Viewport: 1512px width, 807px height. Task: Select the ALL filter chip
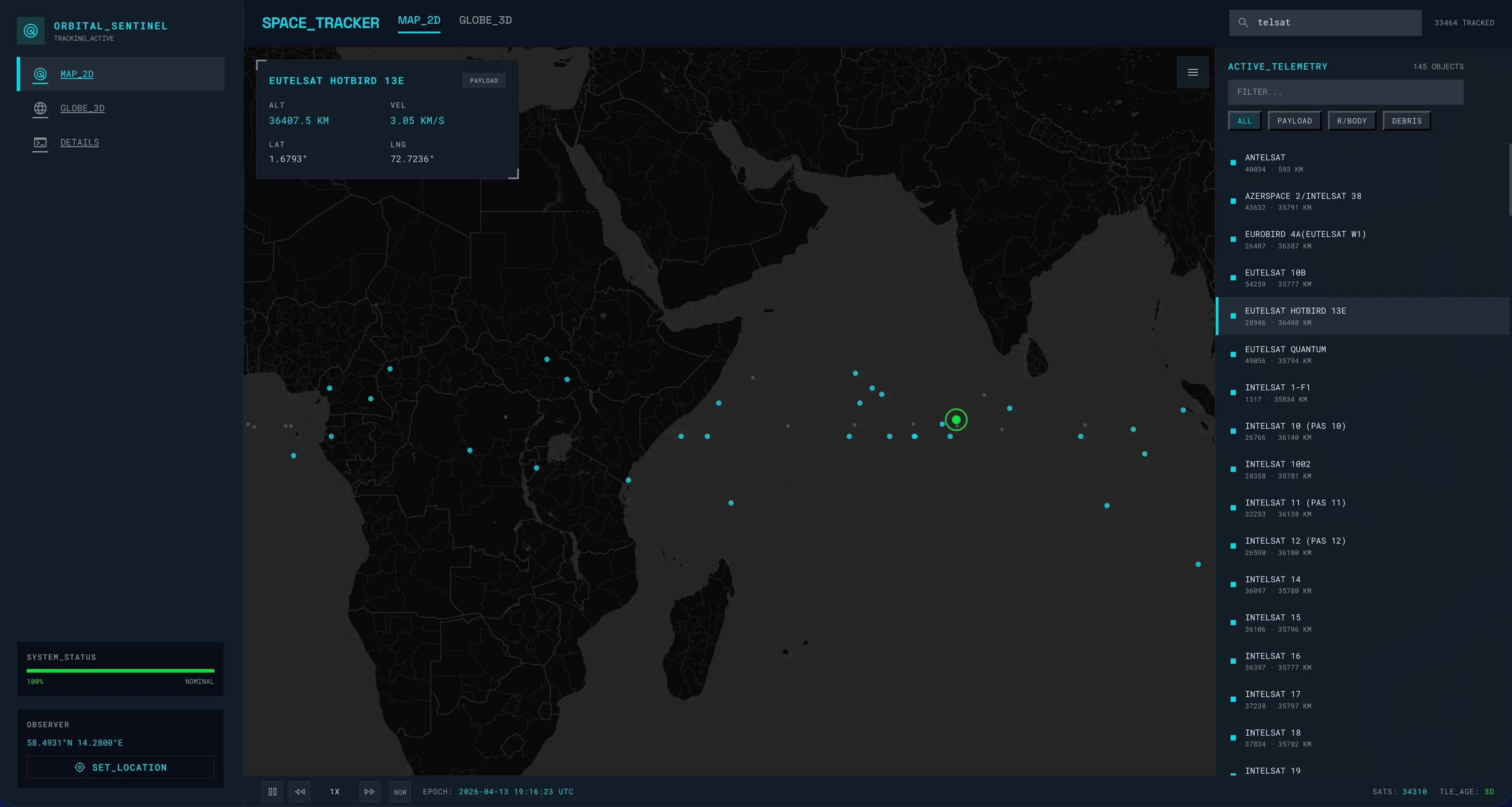pos(1244,121)
